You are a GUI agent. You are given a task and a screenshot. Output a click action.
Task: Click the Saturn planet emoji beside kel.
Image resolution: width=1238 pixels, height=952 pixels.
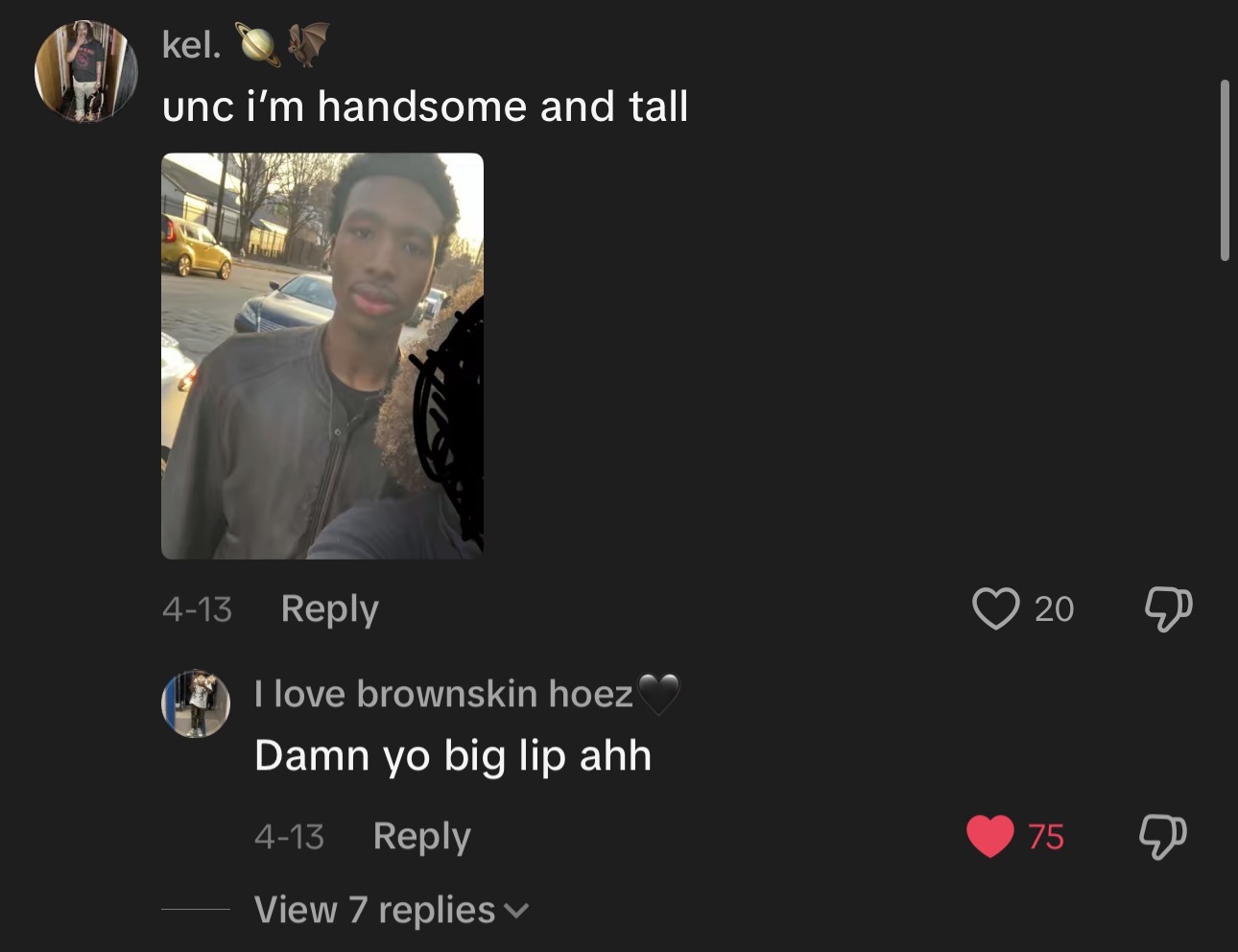(x=259, y=44)
